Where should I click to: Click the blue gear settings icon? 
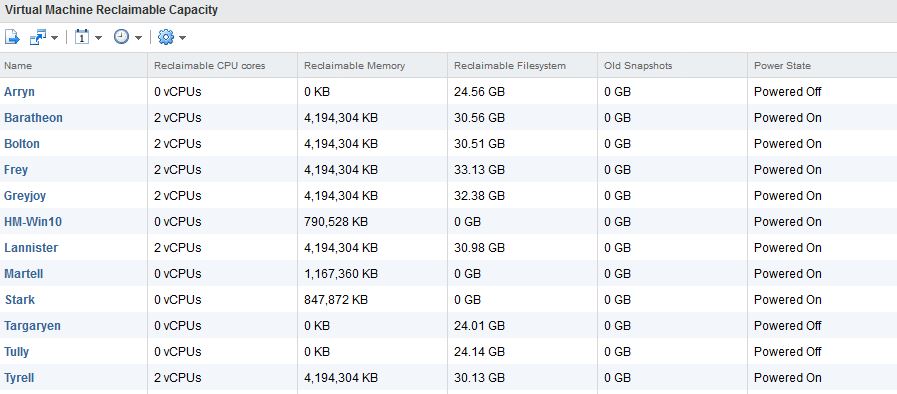[166, 38]
